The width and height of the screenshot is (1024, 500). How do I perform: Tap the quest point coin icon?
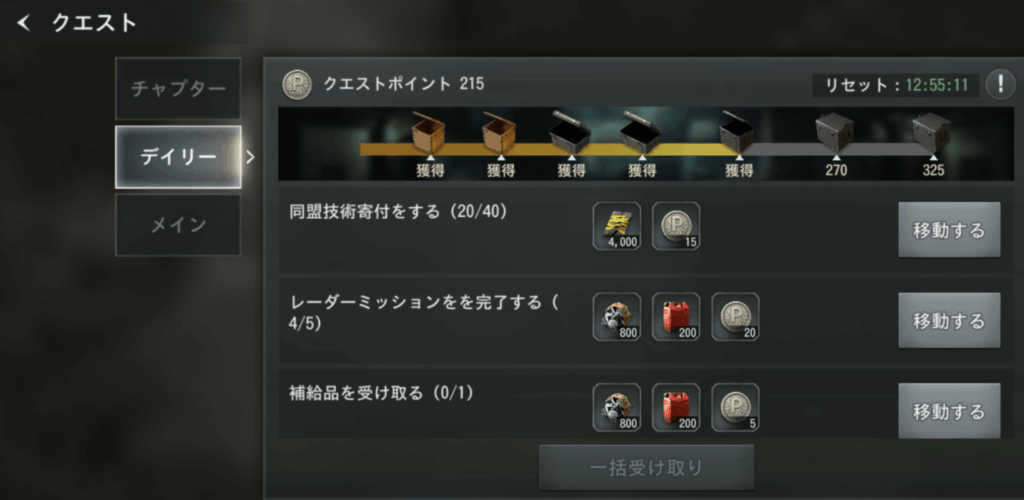coord(296,85)
